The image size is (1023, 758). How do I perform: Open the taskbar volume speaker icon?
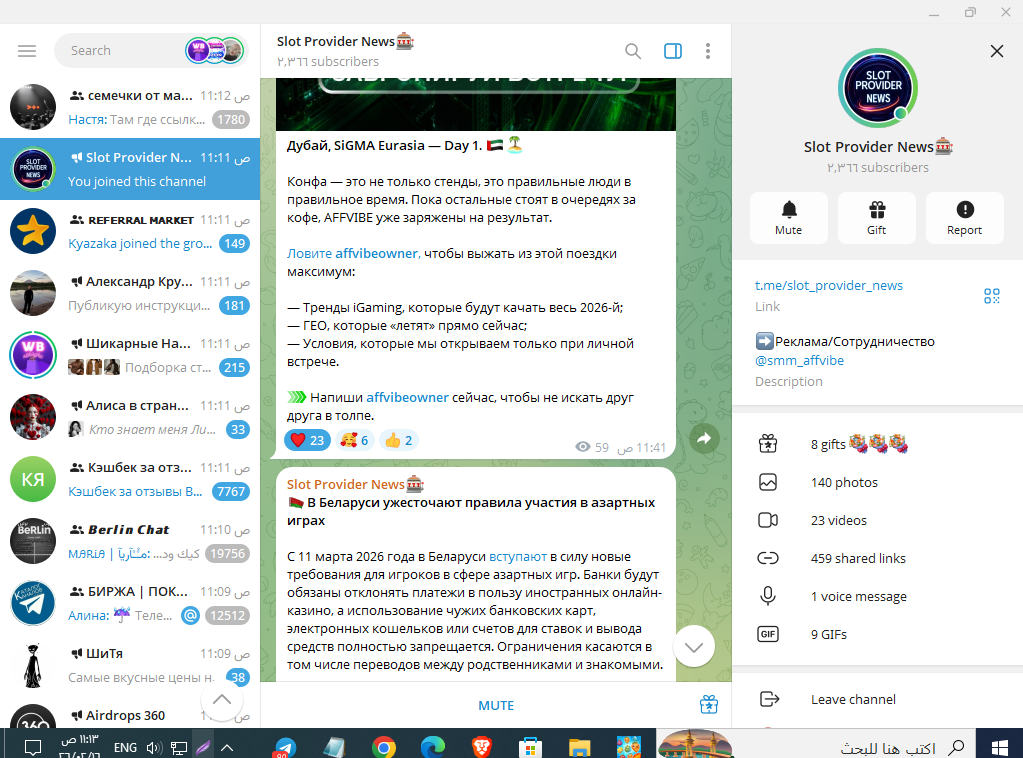[x=154, y=748]
